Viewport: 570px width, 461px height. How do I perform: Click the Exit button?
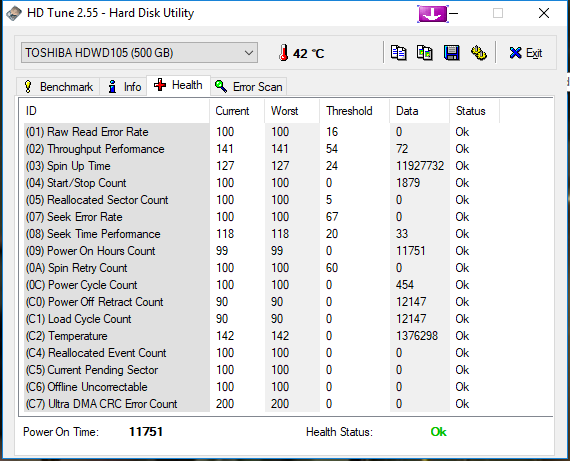coord(526,53)
